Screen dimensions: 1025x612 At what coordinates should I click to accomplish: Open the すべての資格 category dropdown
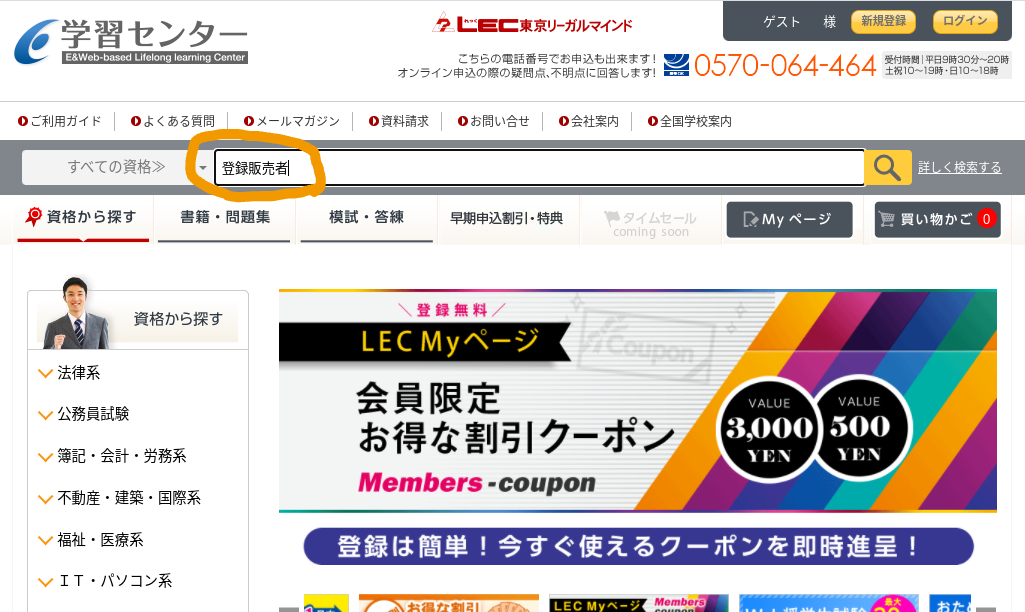[x=116, y=167]
